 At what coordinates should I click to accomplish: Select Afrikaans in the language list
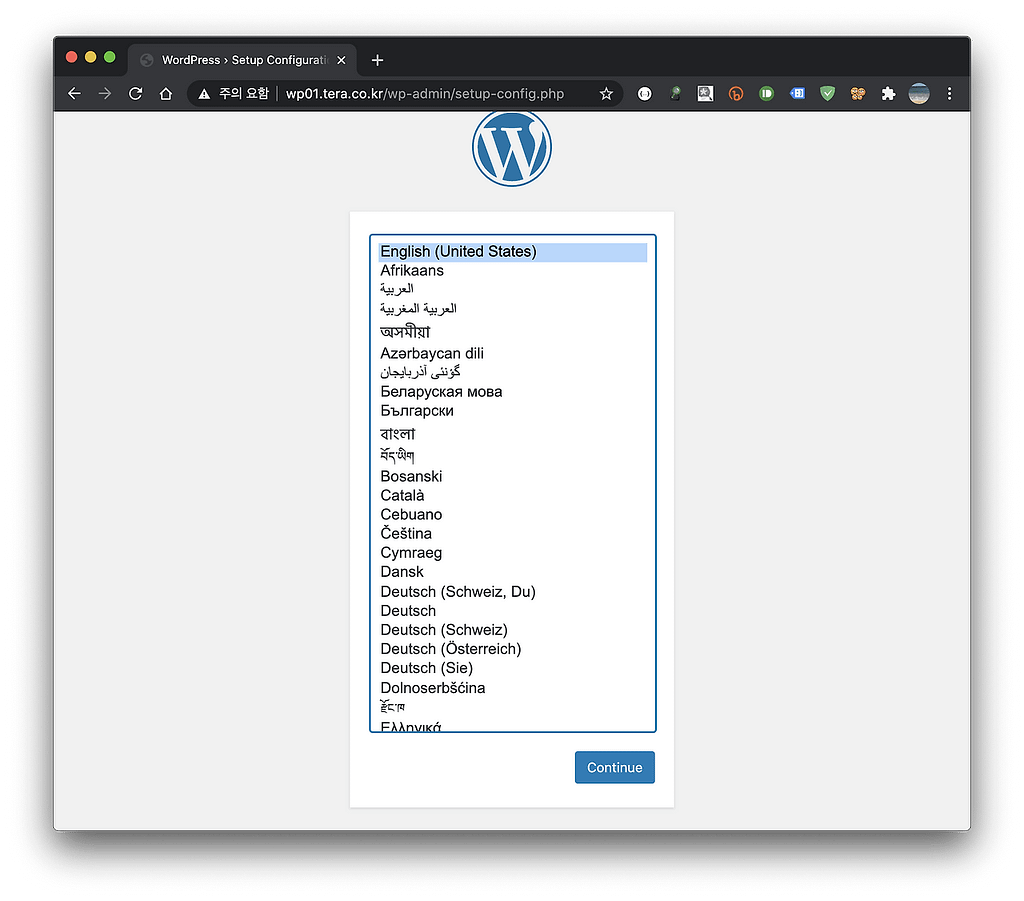513,271
